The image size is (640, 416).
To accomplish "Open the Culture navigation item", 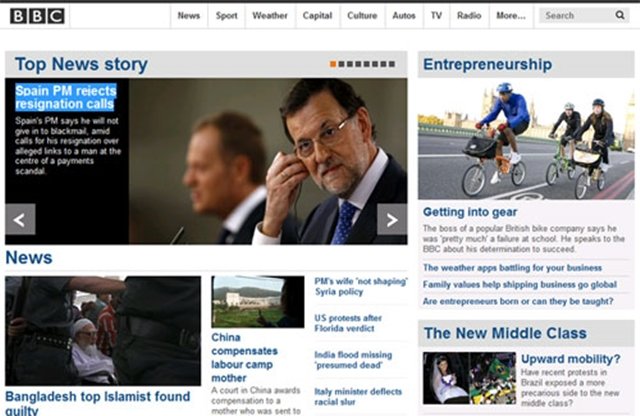I will point(362,16).
